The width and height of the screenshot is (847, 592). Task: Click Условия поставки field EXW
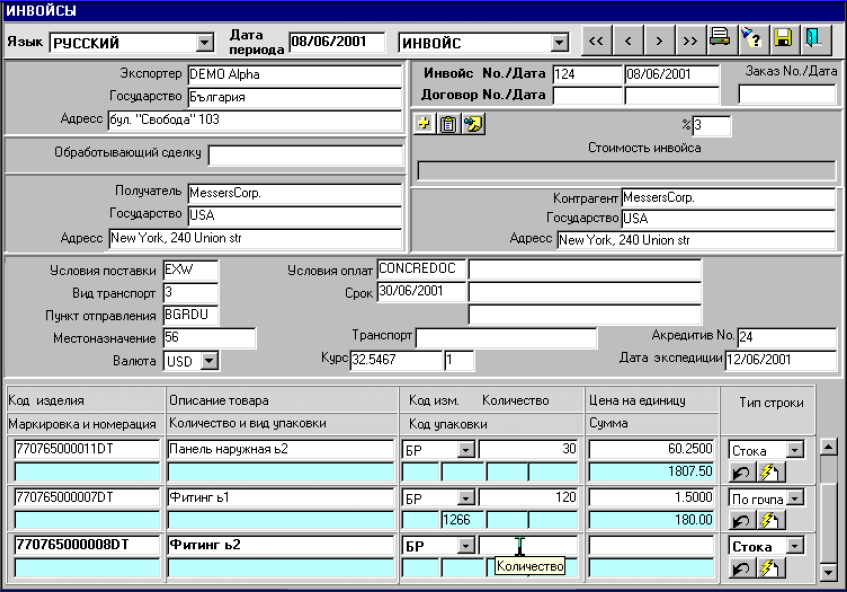191,270
